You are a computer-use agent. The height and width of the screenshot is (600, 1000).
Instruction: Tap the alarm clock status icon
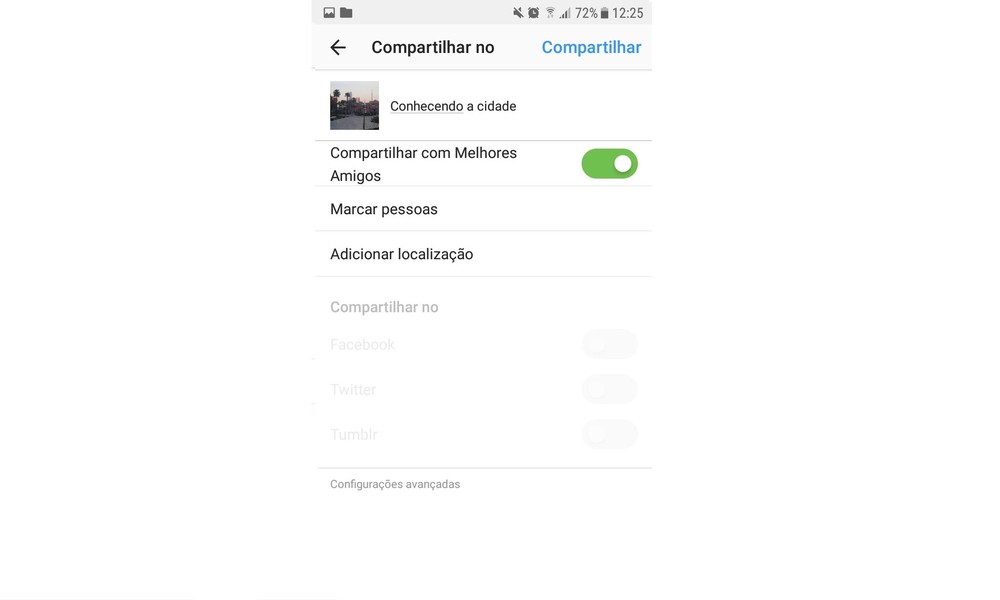[x=534, y=13]
